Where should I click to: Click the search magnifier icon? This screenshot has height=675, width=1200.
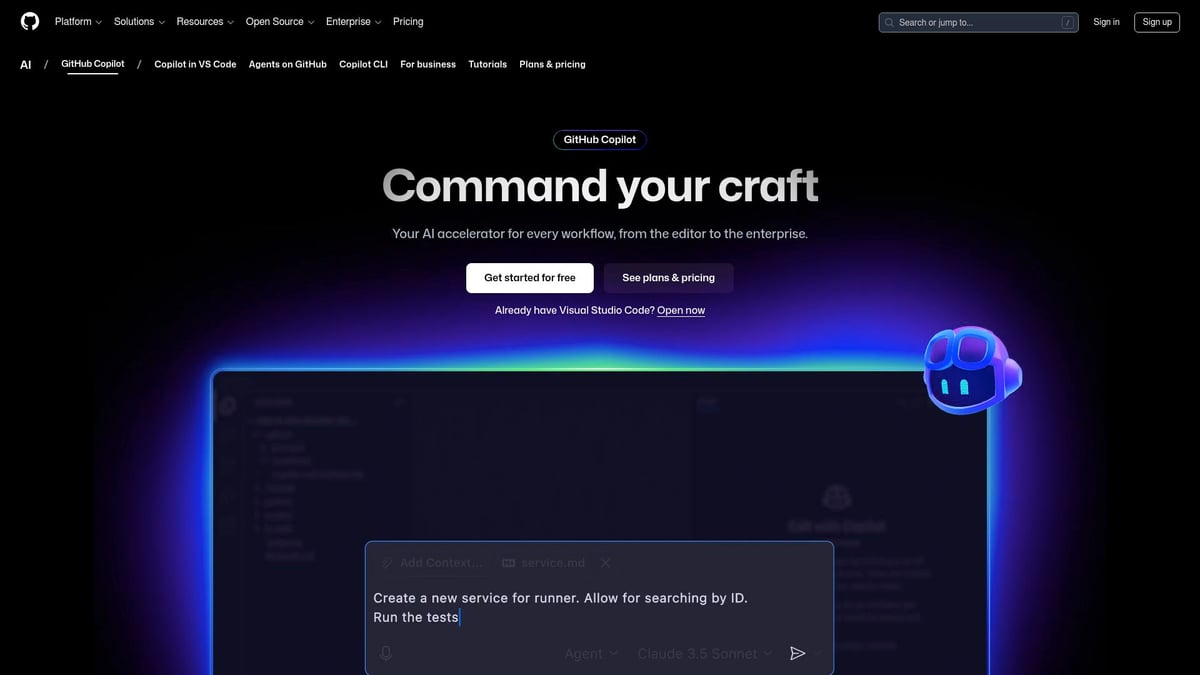click(889, 21)
